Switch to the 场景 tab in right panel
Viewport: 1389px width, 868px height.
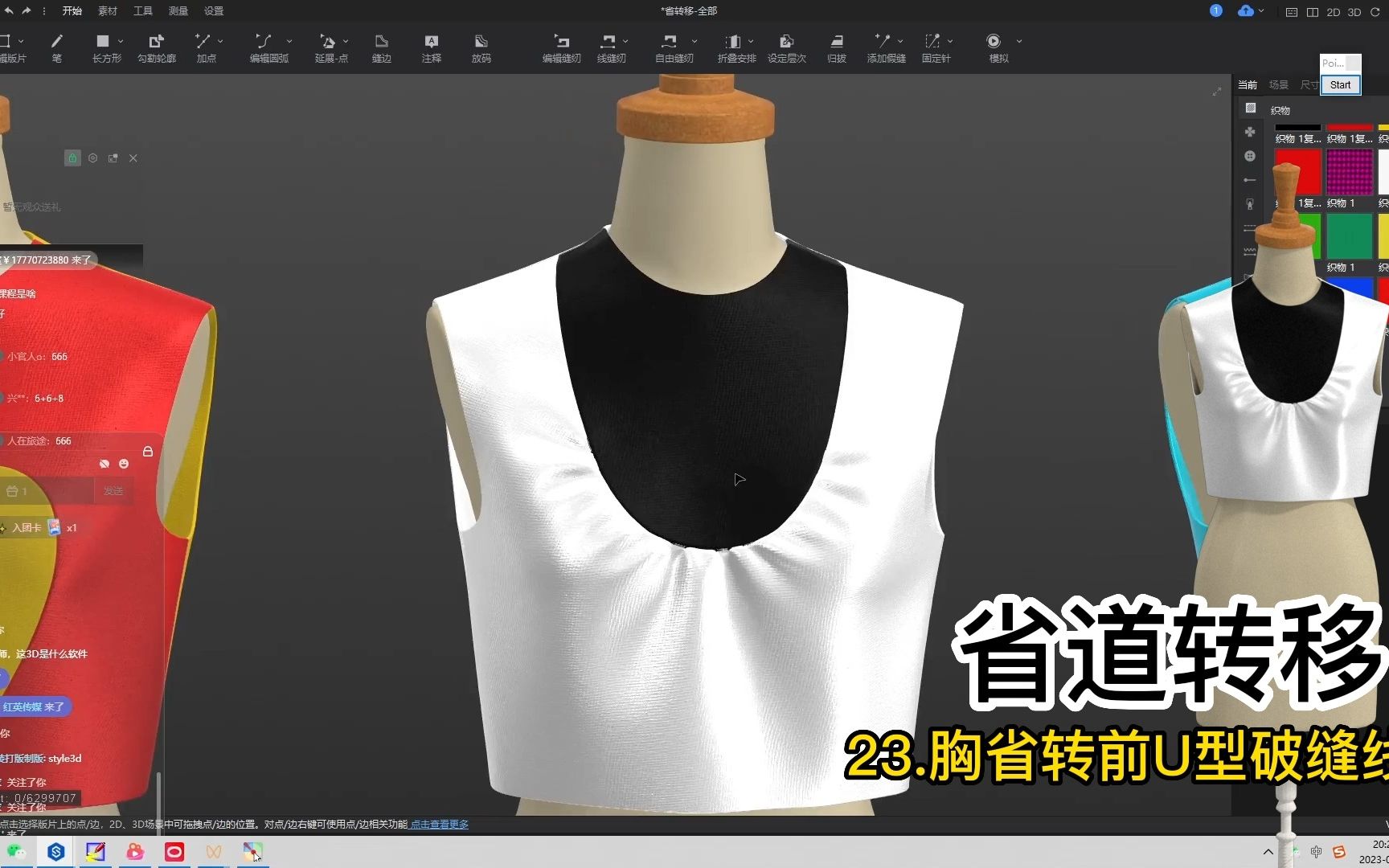point(1278,84)
